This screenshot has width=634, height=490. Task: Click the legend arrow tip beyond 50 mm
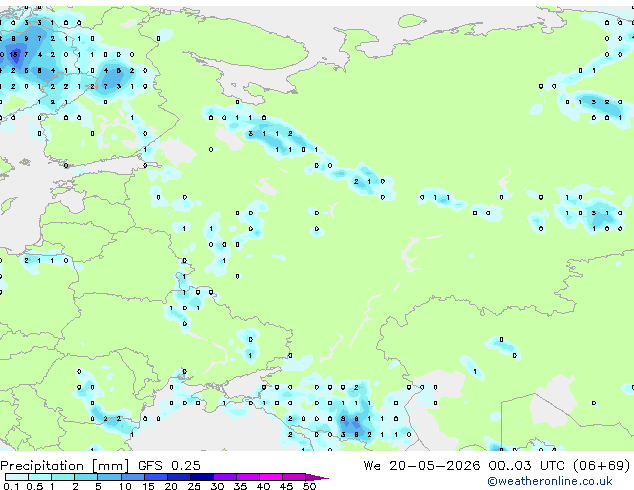tap(317, 477)
